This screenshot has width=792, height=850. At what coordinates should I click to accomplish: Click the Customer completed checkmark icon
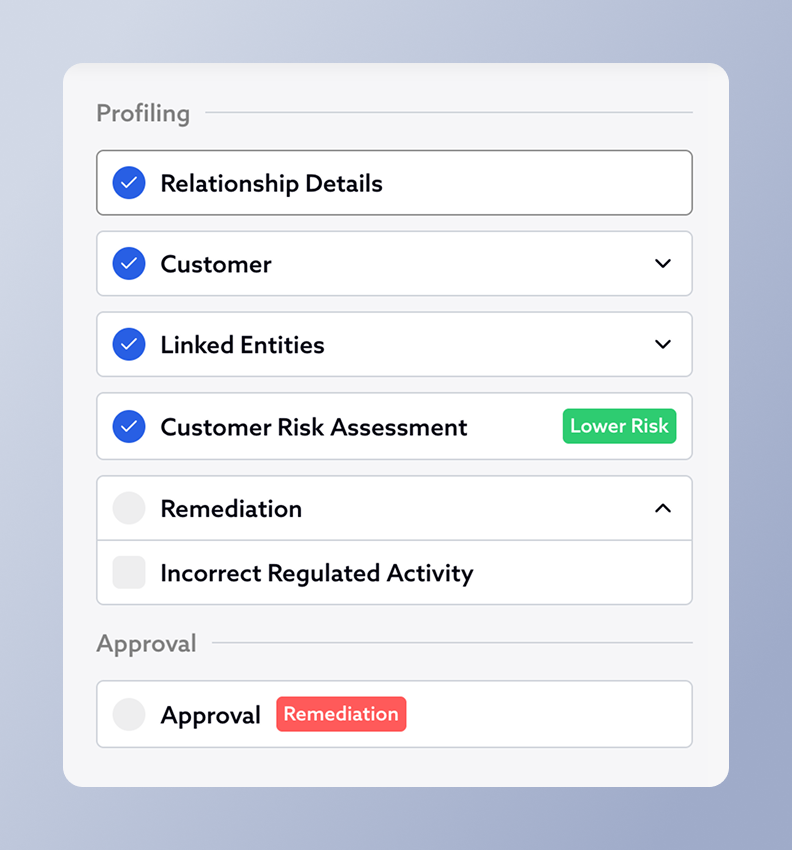pyautogui.click(x=129, y=264)
